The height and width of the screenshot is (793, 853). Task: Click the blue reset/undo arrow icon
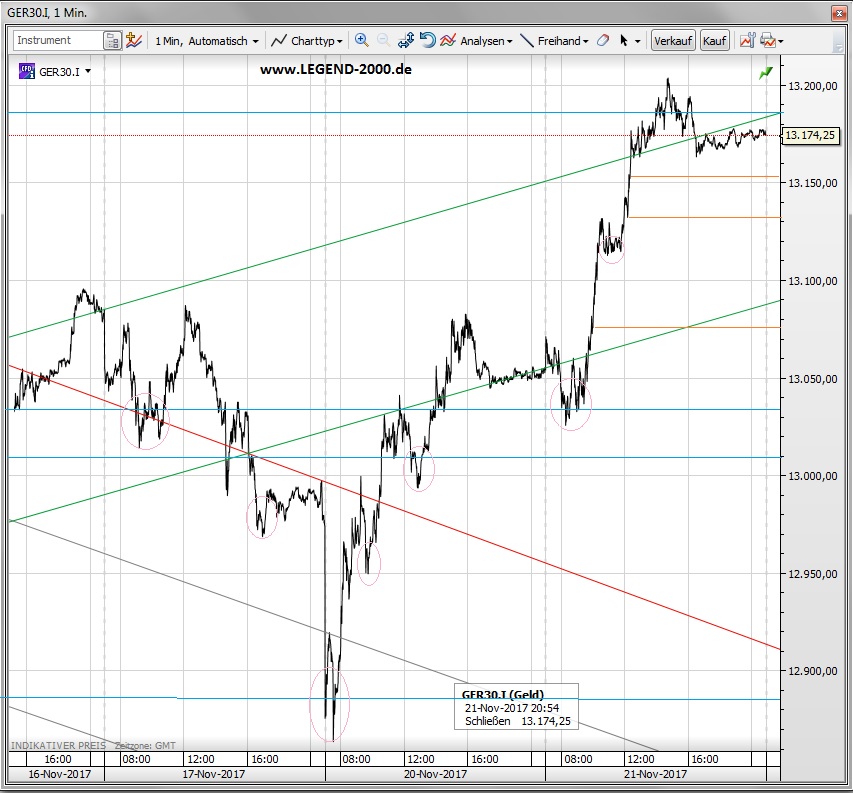click(x=427, y=41)
